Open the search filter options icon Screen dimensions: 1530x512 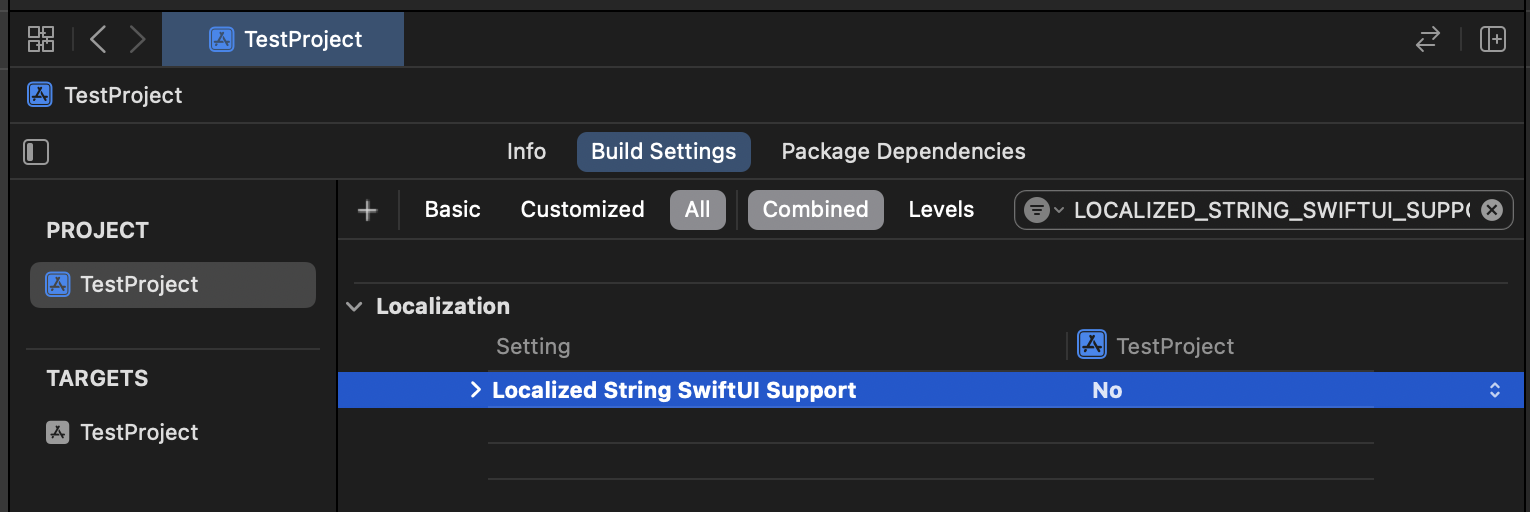[x=1041, y=210]
